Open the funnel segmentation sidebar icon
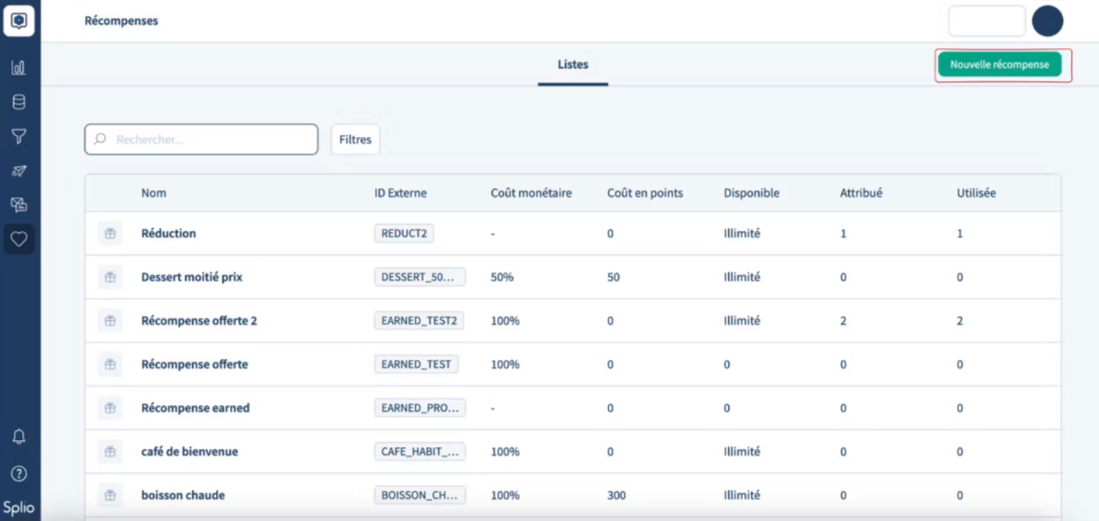Screen dimensions: 1099x521 pos(19,136)
